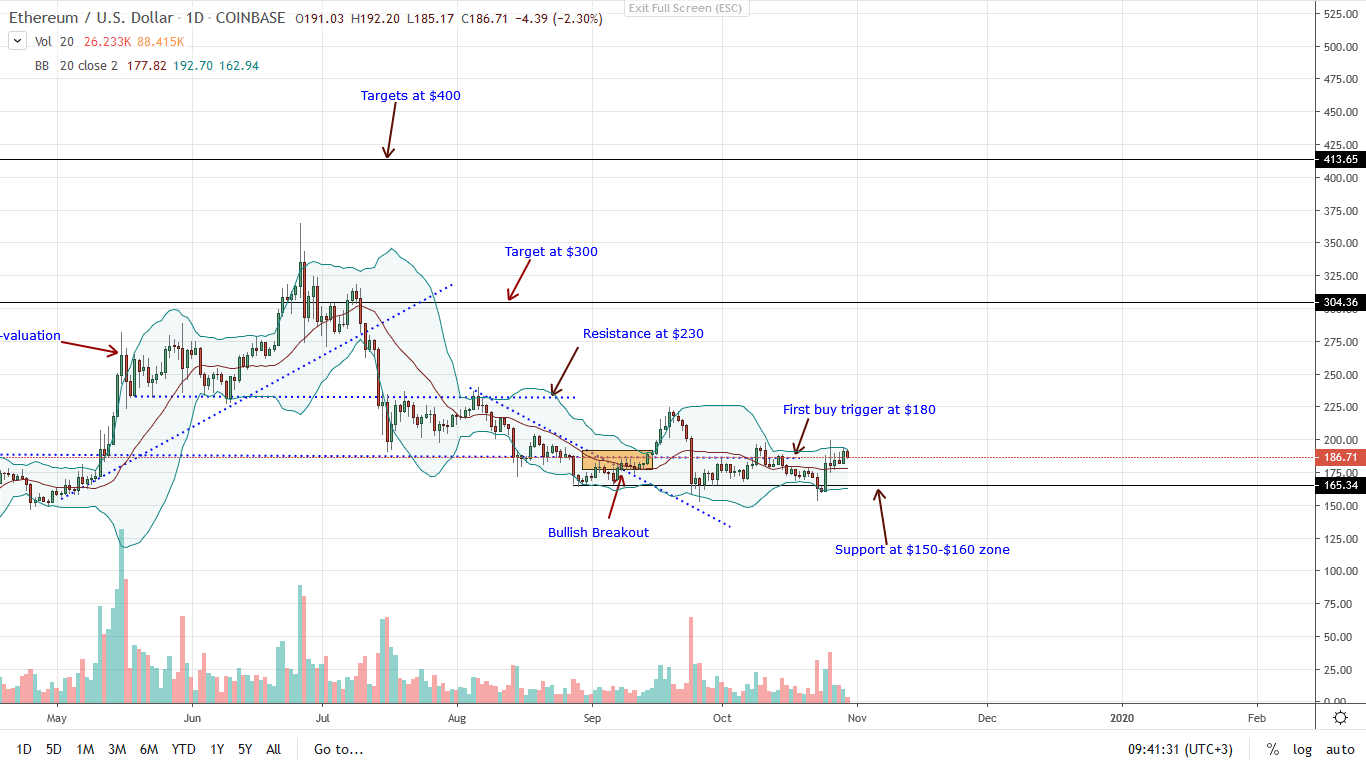Click the orange rectangle drawing on chart

coord(617,460)
